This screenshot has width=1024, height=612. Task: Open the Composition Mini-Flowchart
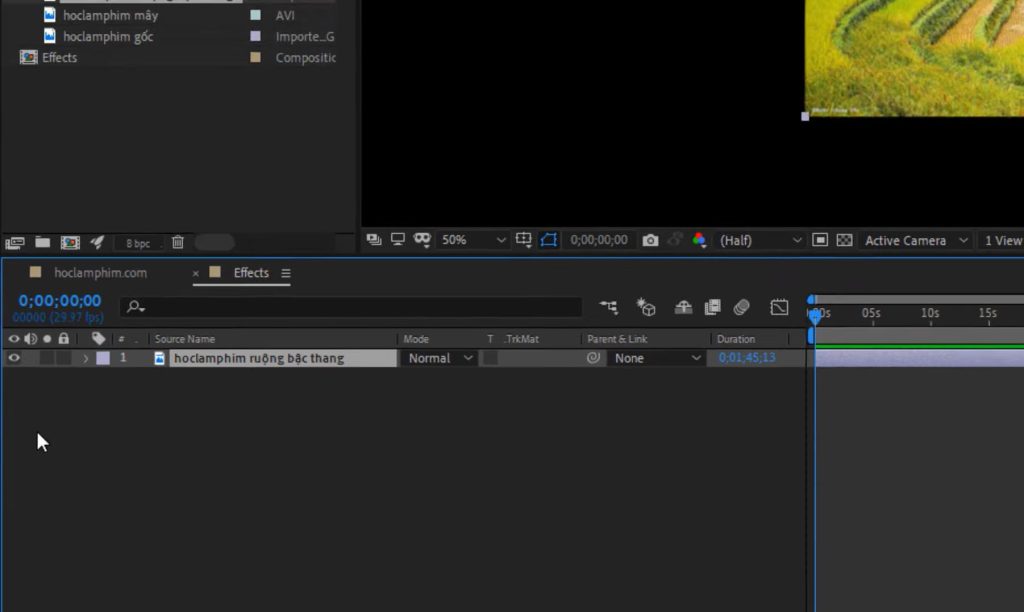pyautogui.click(x=608, y=308)
